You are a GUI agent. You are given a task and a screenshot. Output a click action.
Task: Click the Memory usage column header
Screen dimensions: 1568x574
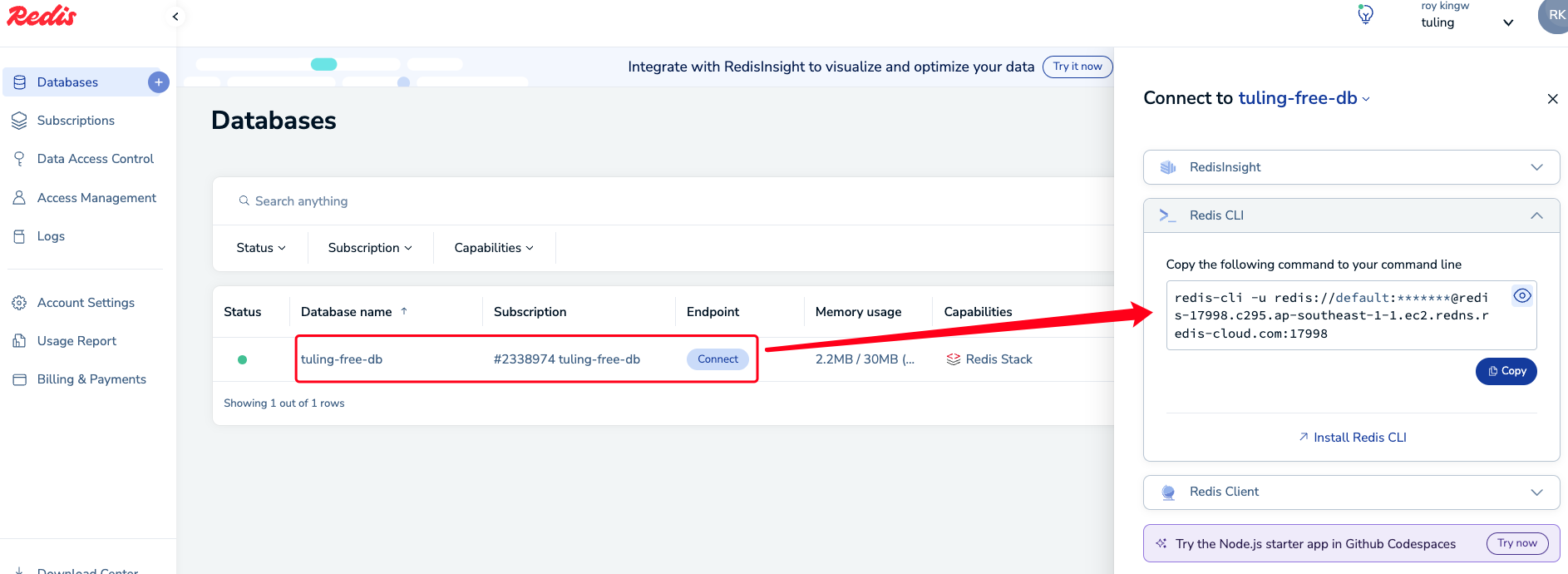click(858, 312)
